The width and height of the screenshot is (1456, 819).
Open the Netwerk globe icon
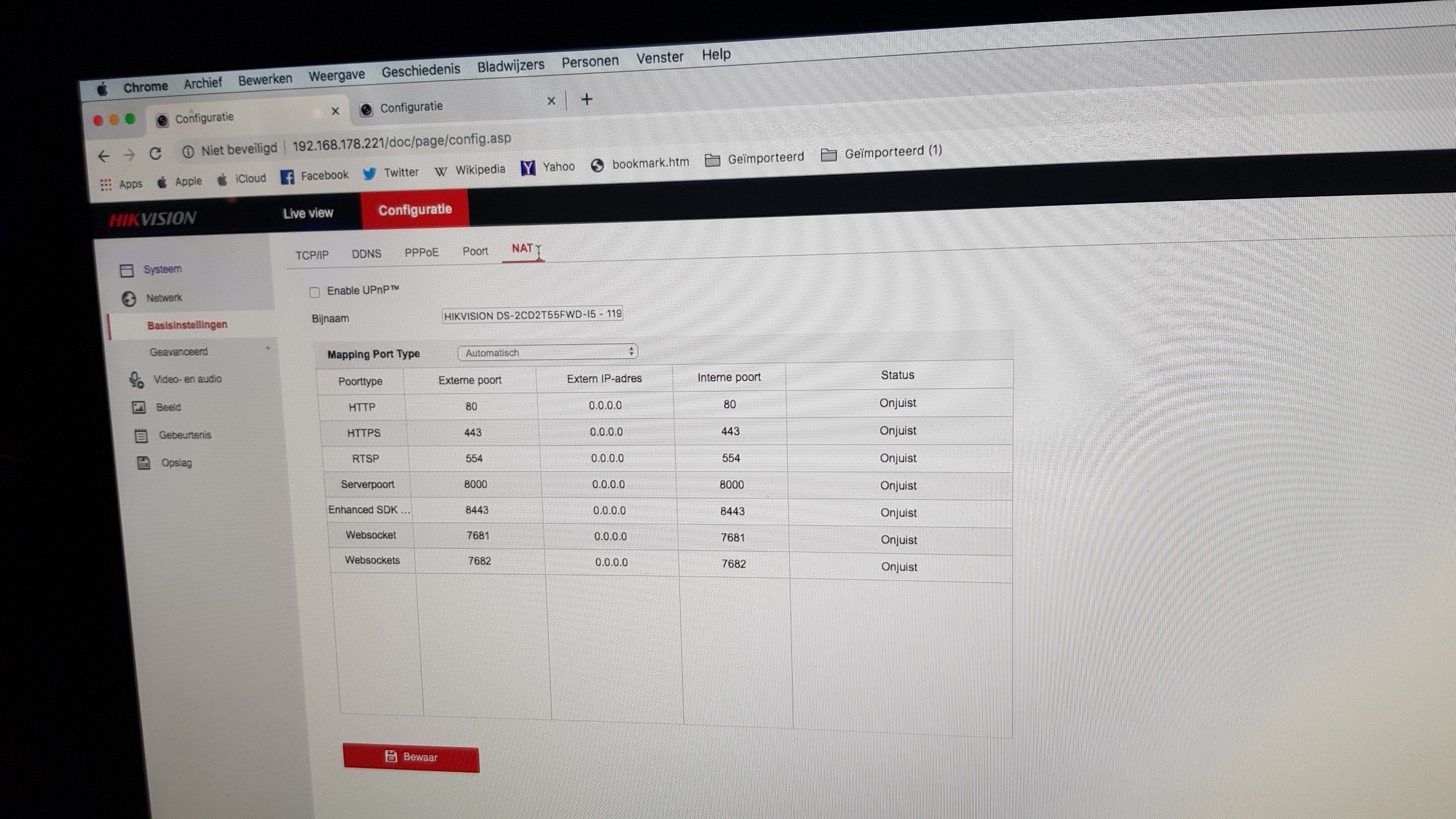129,299
